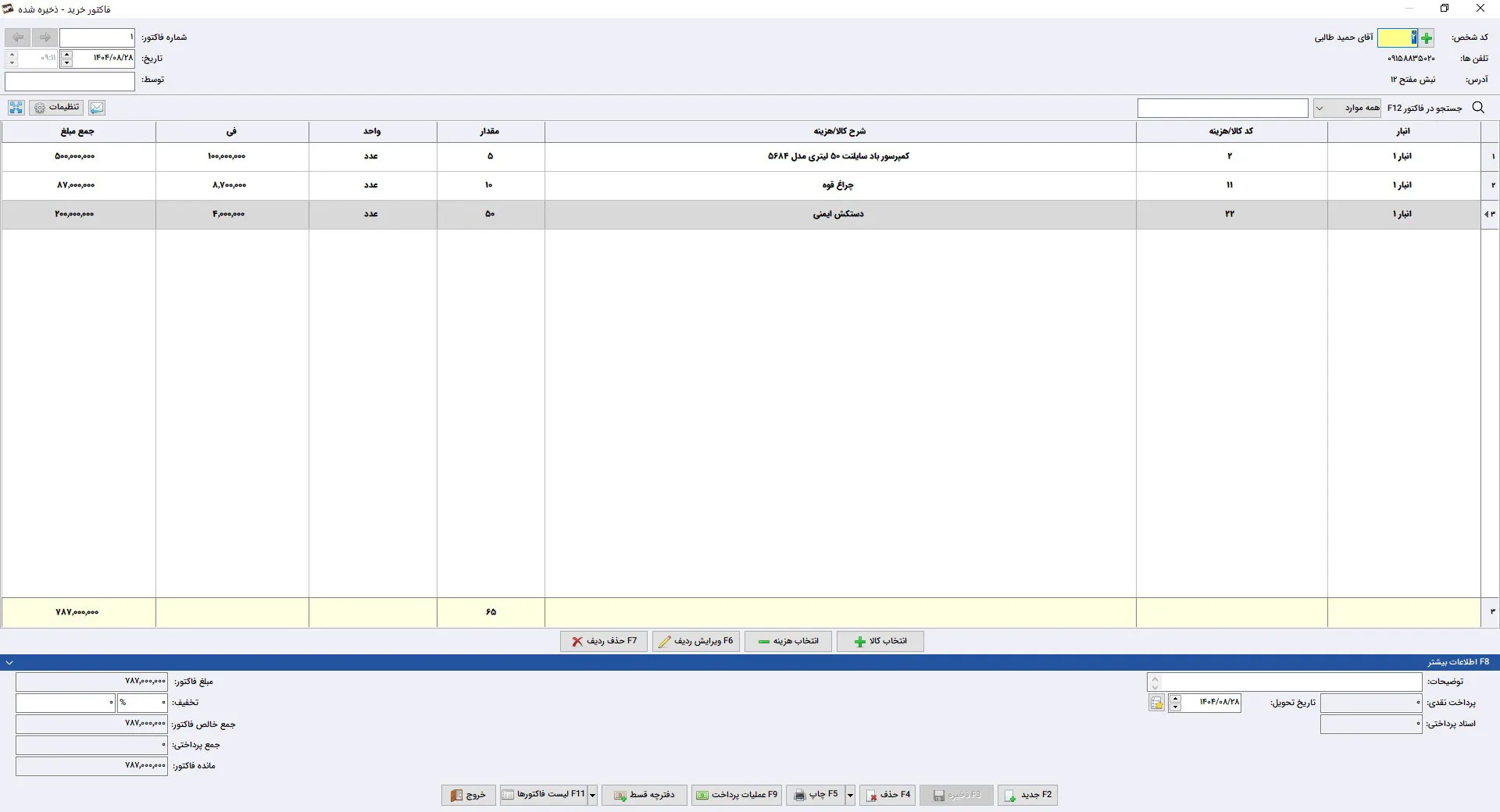Click انتخاب هزینه select expense button
The width and height of the screenshot is (1500, 812).
pos(788,641)
